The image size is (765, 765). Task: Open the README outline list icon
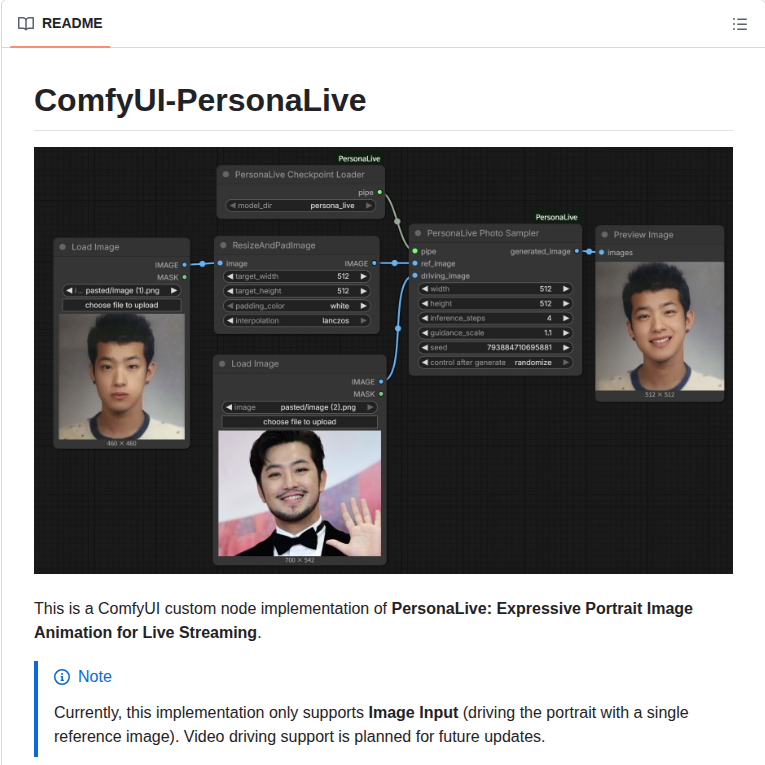click(x=740, y=24)
